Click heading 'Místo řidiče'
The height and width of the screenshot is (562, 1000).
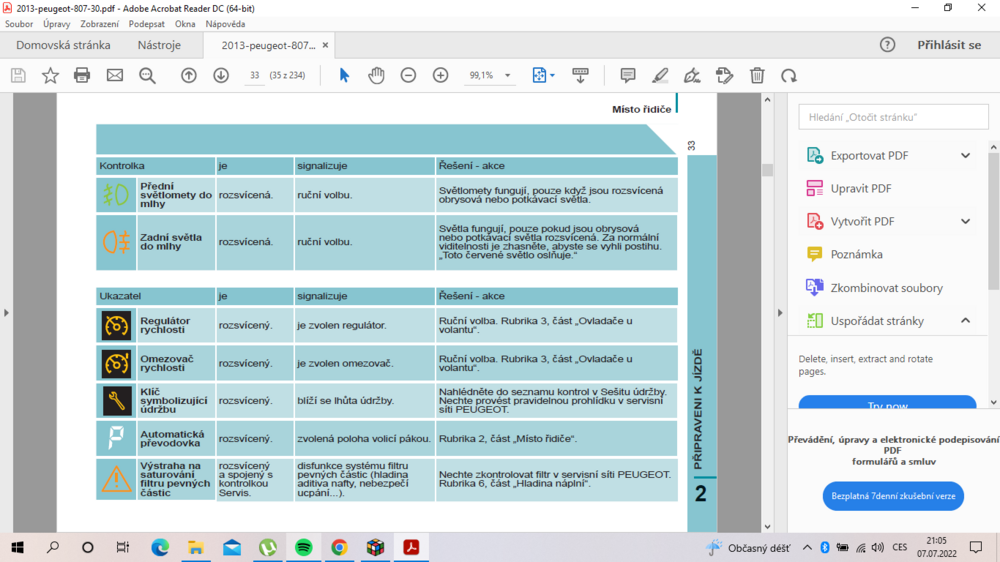[642, 109]
